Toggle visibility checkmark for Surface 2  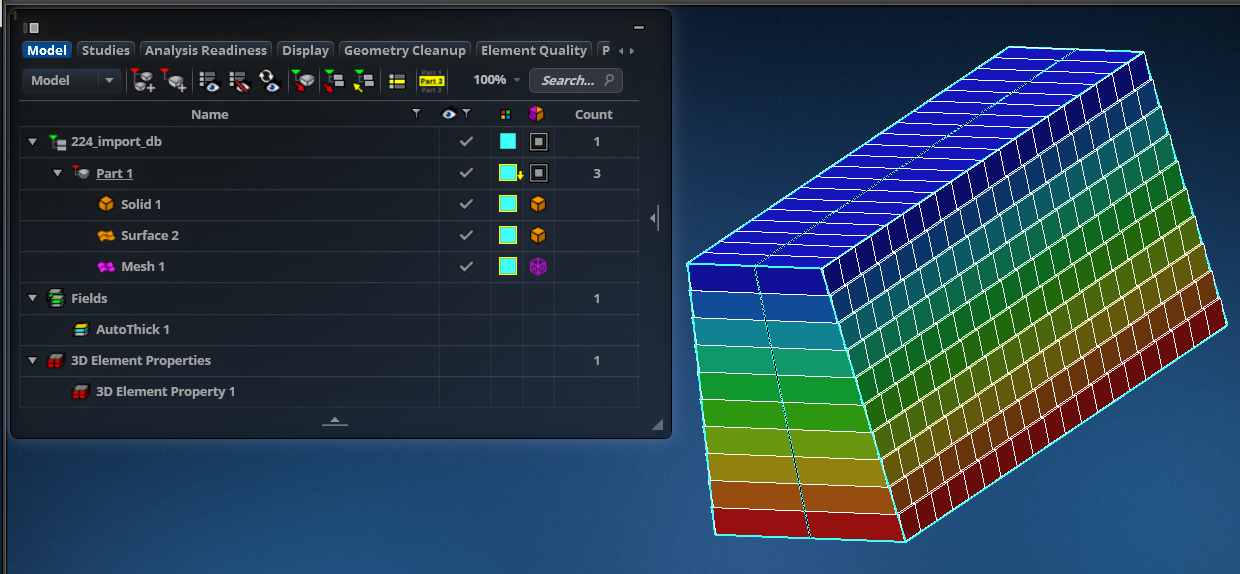coord(465,236)
